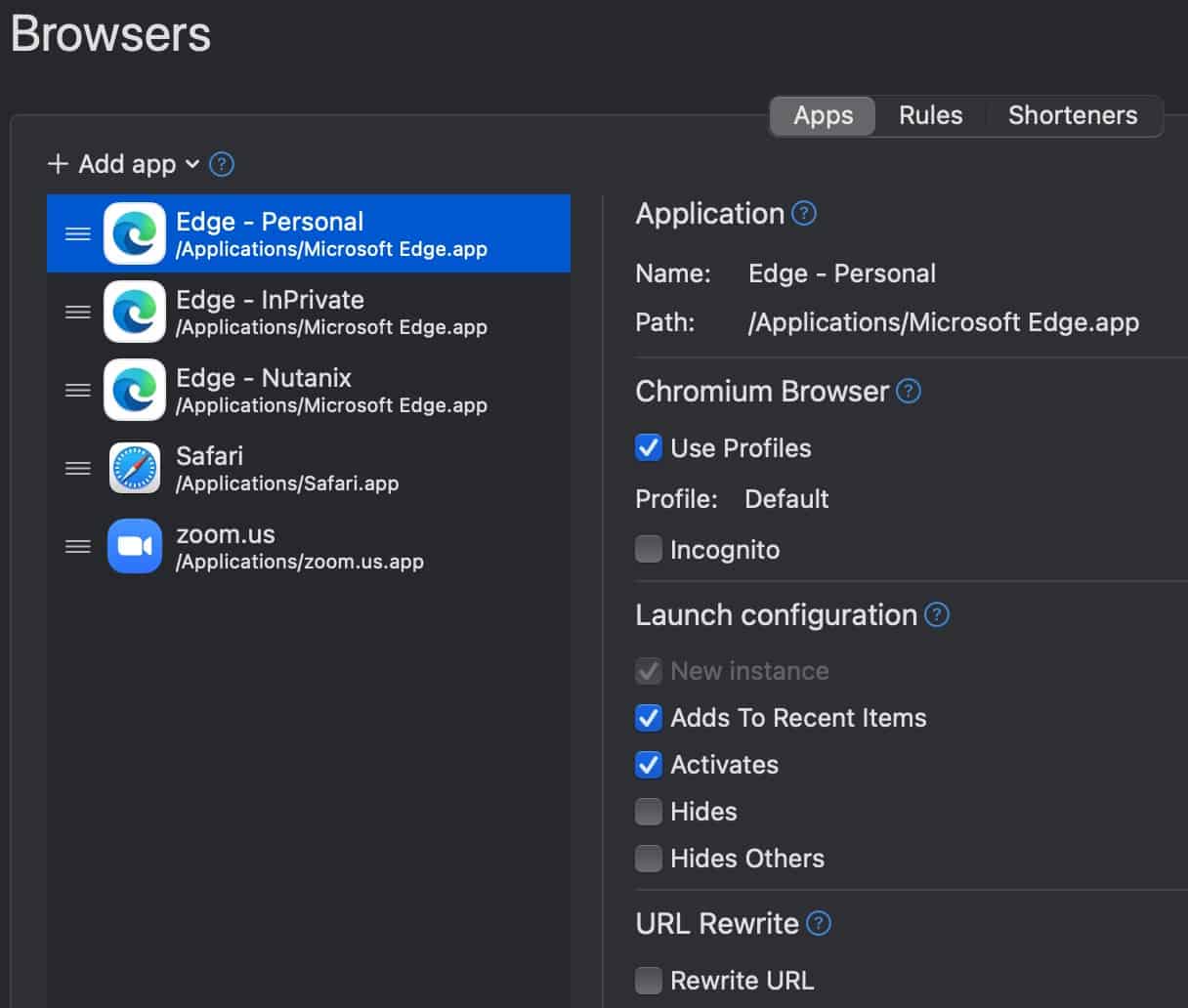This screenshot has height=1008, width=1188.
Task: Open help icon beside URL Rewrite
Action: click(819, 923)
